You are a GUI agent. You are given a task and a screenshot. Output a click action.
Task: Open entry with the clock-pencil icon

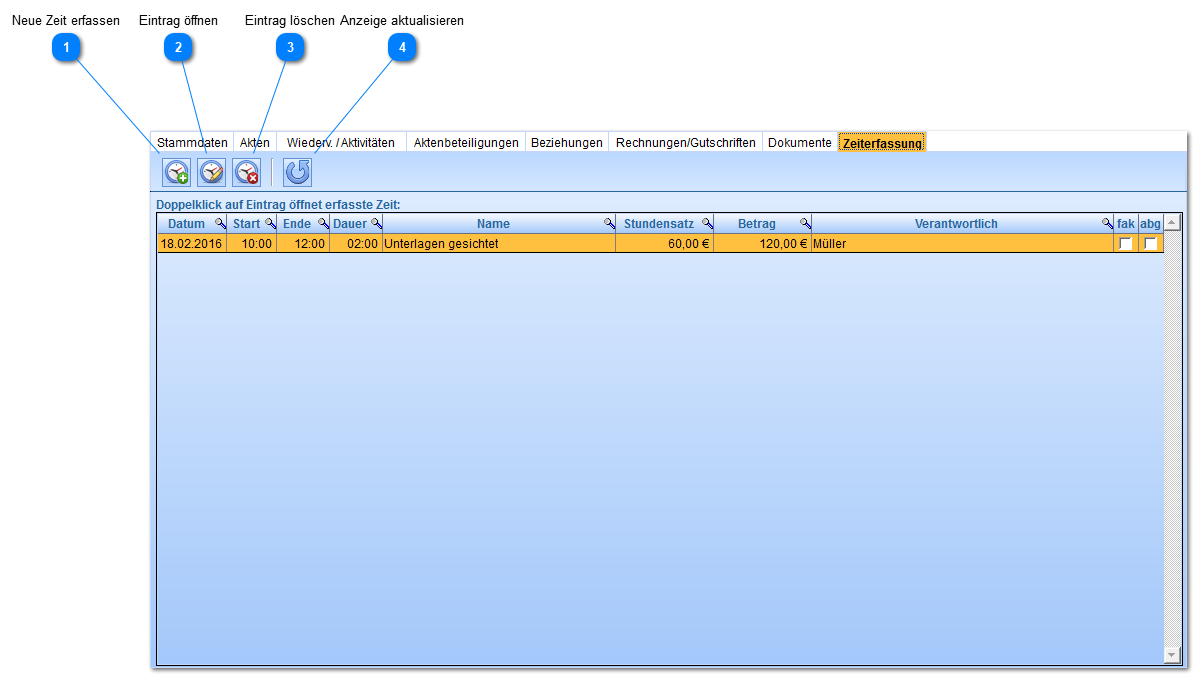click(212, 173)
